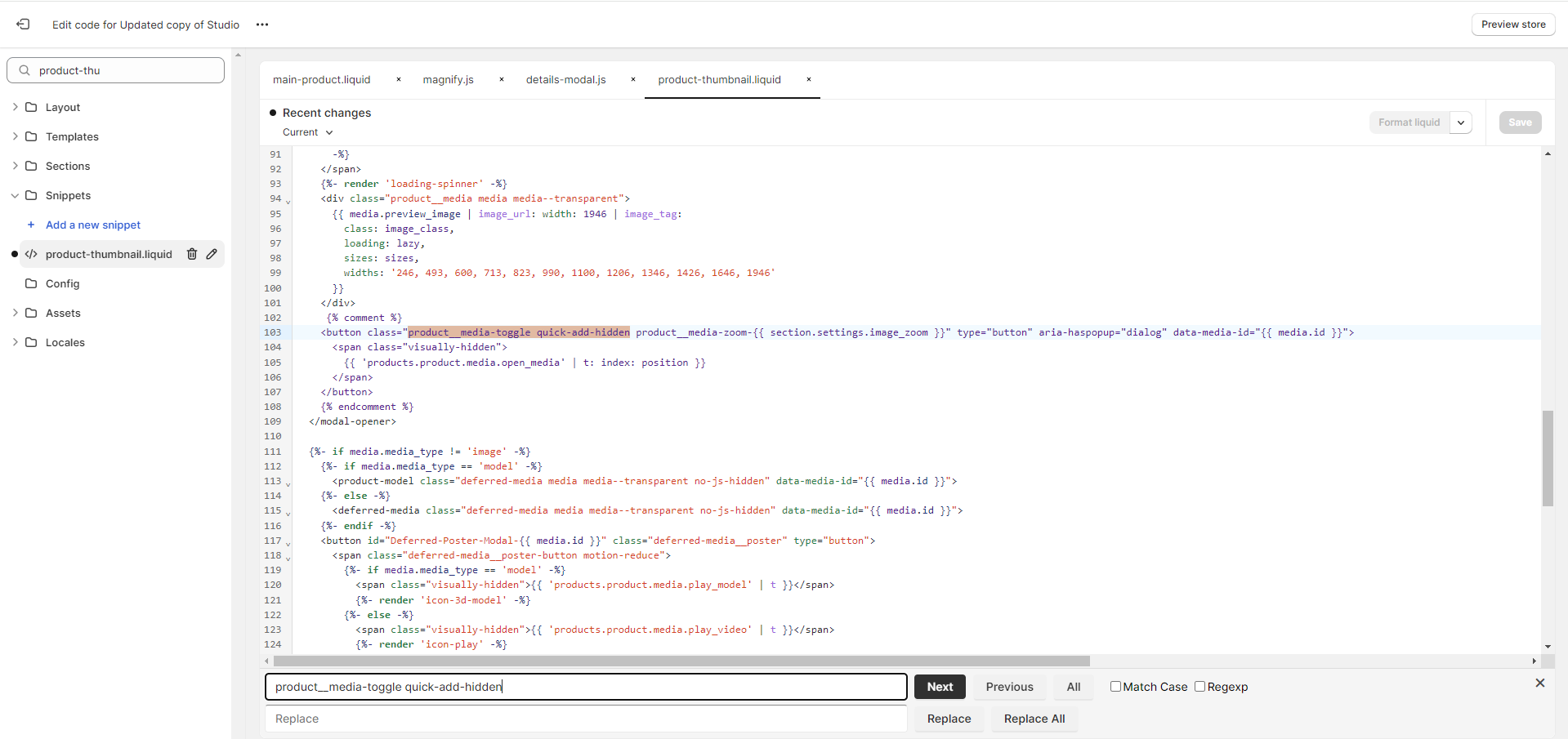Click the horizontal scrollbar of code editor
The width and height of the screenshot is (1568, 739).
click(681, 661)
